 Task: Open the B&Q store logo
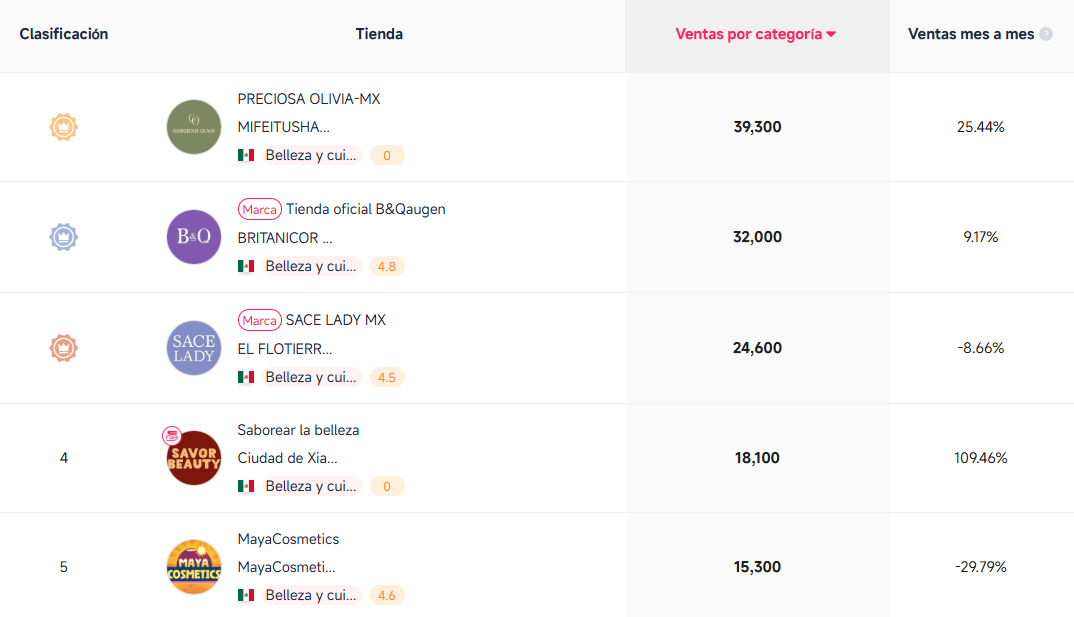tap(194, 237)
